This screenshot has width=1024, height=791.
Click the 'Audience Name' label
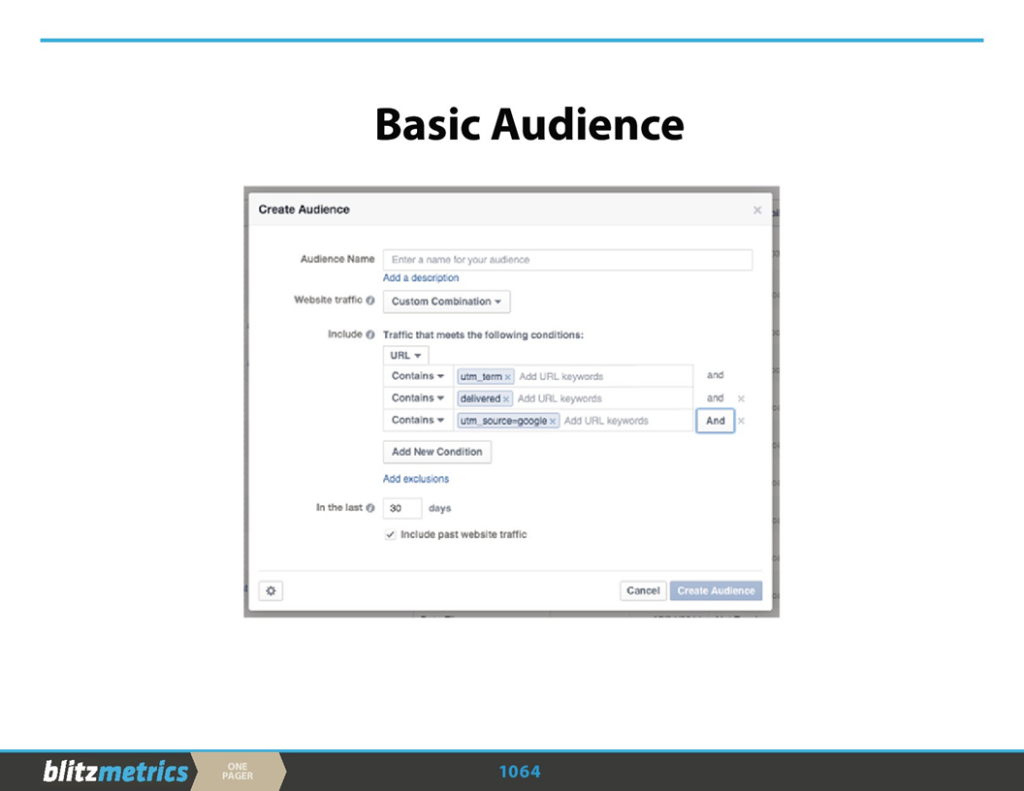click(x=337, y=259)
